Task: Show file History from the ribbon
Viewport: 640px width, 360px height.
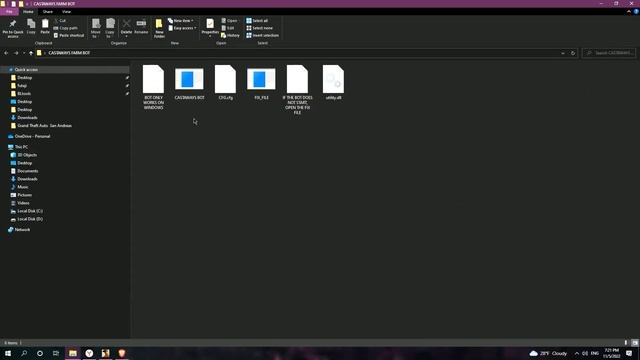Action: pos(230,36)
